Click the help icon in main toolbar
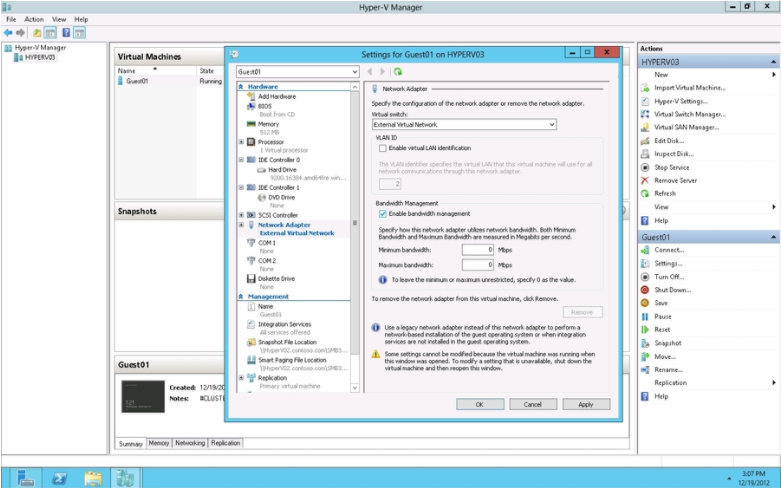 point(66,33)
